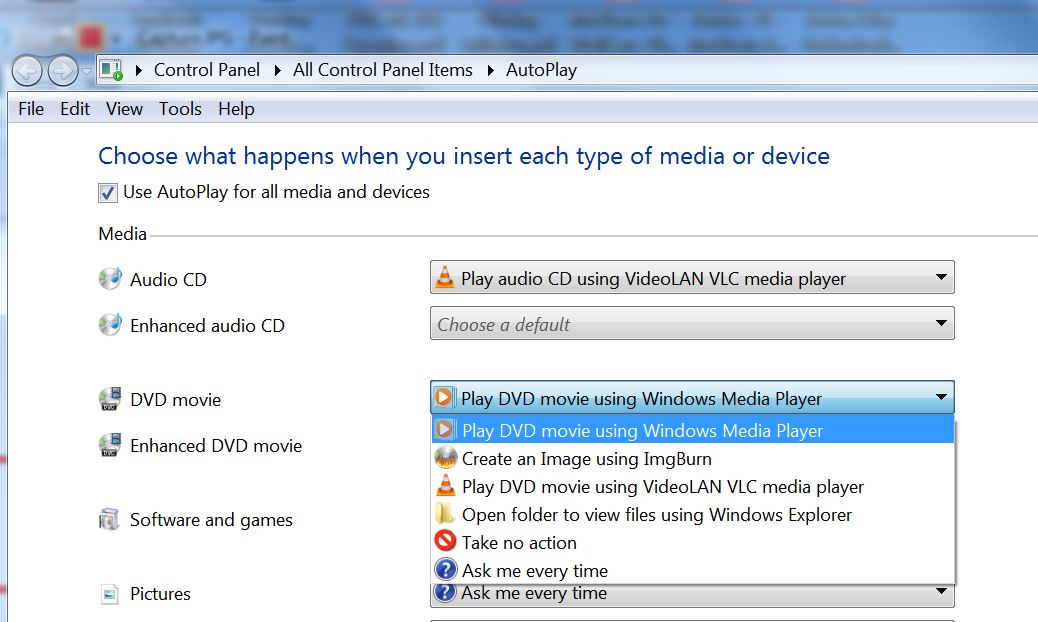
Task: Open the Help menu
Action: 236,109
